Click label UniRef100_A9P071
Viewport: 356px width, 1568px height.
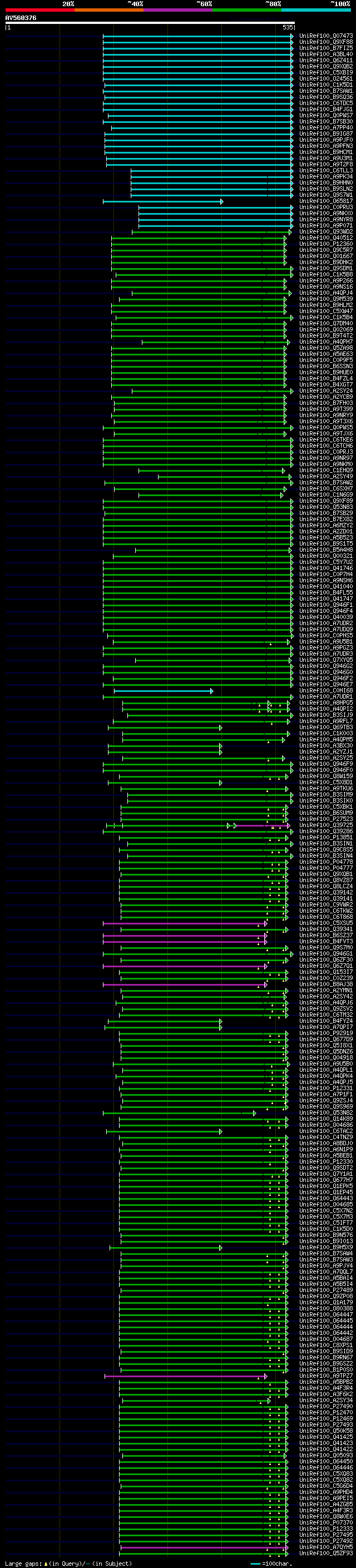coord(326,226)
